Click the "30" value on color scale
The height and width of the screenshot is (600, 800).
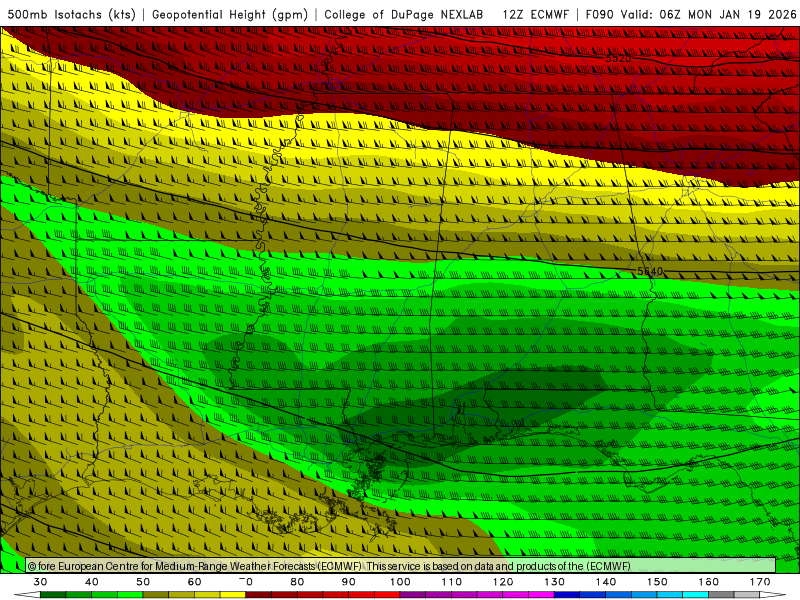pos(40,582)
